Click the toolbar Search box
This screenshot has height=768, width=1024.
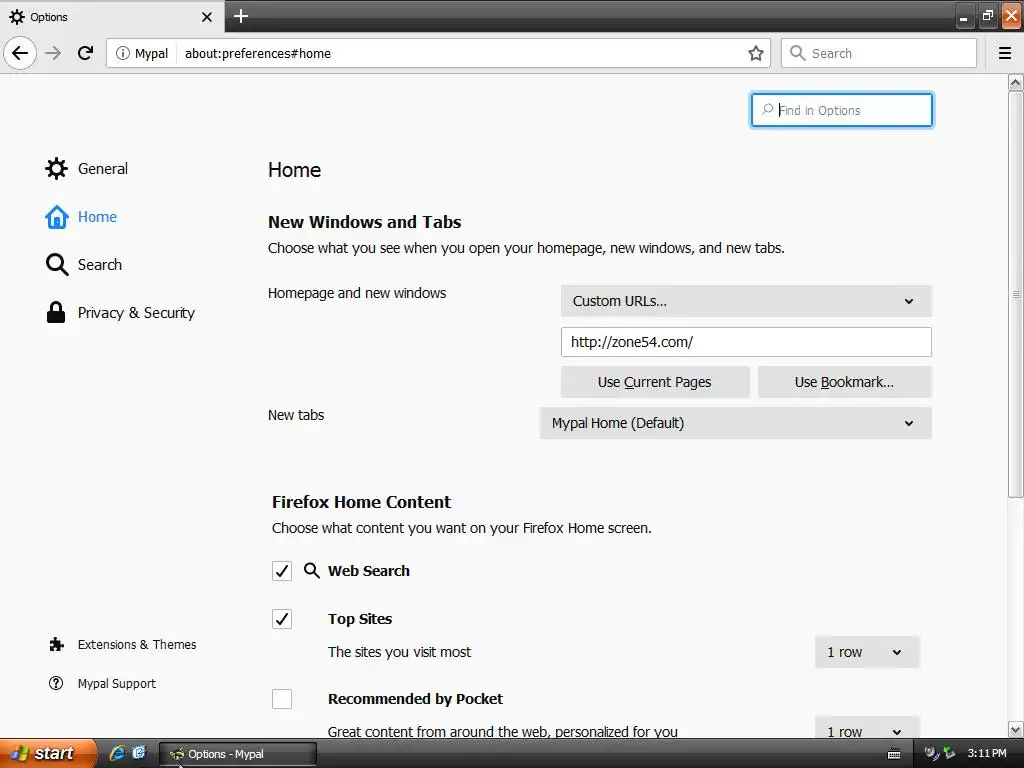[x=878, y=54]
